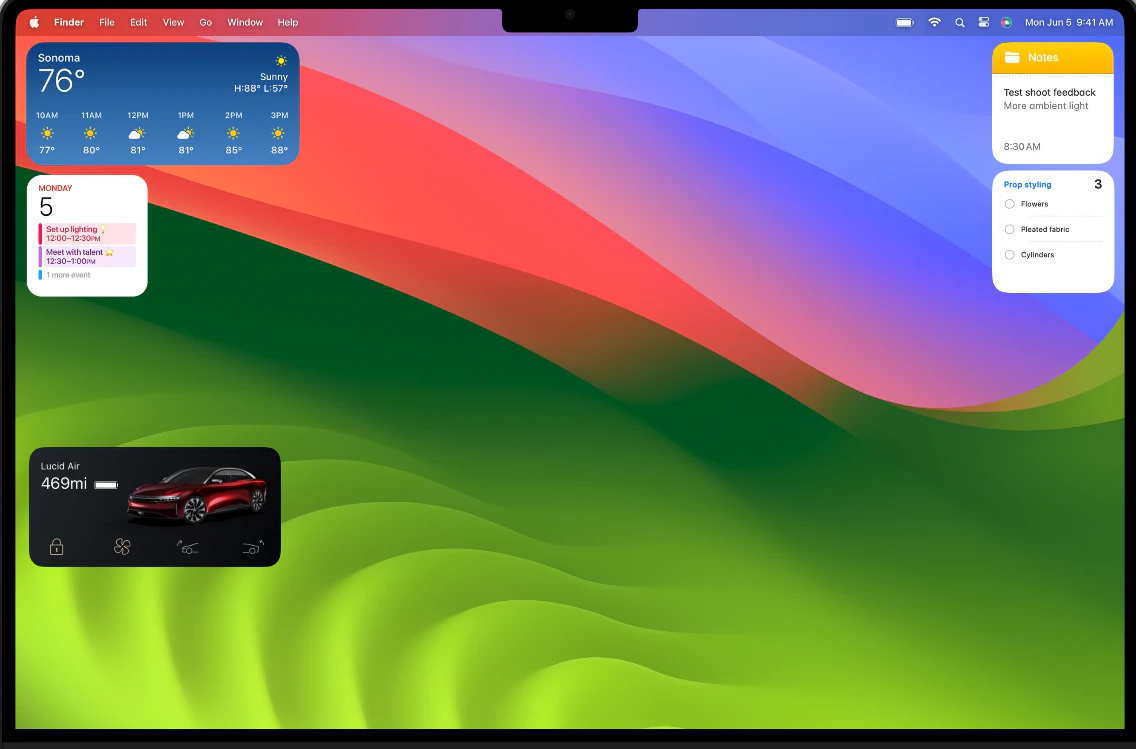Click the Lucid Air widget title

[x=60, y=466]
